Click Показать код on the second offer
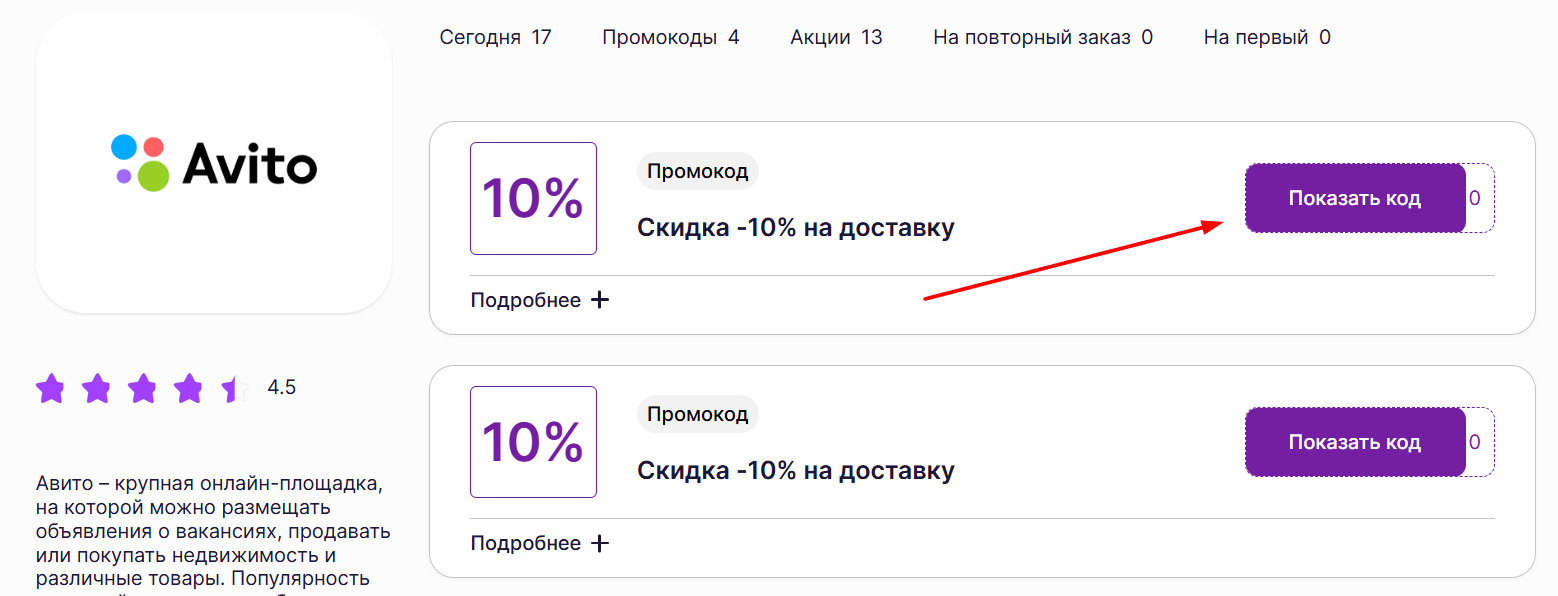The height and width of the screenshot is (596, 1558). click(x=1355, y=442)
